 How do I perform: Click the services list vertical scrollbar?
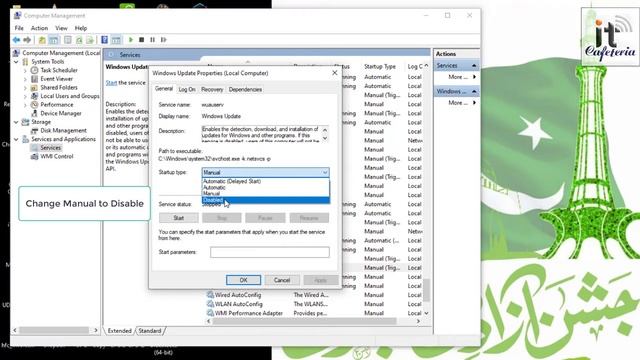pyautogui.click(x=426, y=290)
